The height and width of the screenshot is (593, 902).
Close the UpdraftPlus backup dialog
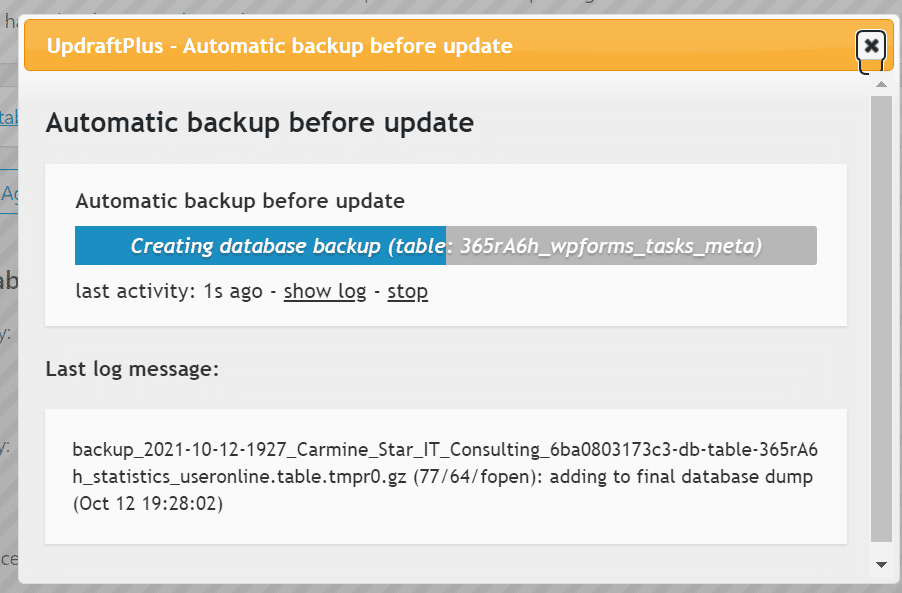point(871,45)
